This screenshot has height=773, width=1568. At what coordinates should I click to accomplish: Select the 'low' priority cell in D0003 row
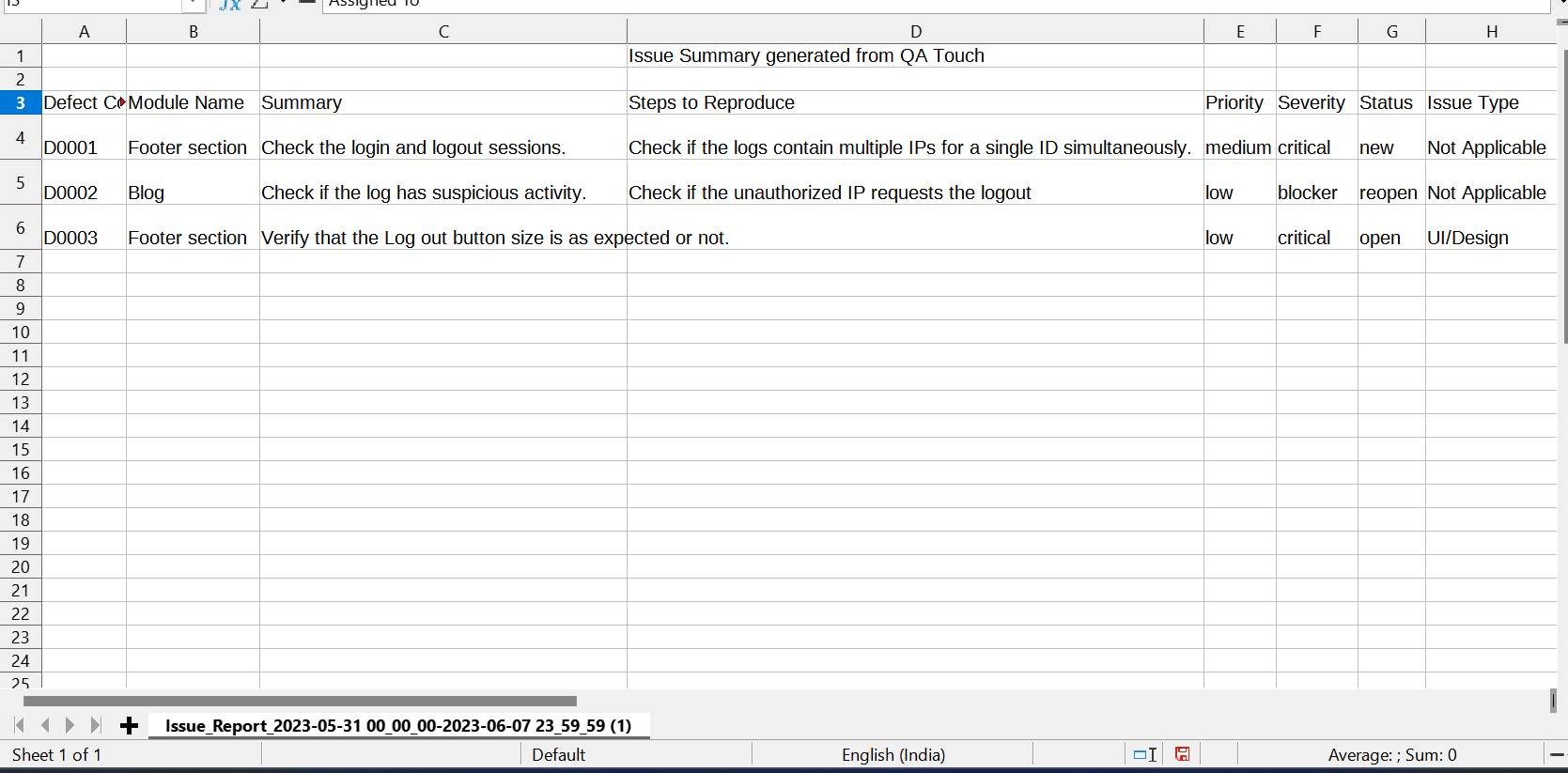(1240, 227)
